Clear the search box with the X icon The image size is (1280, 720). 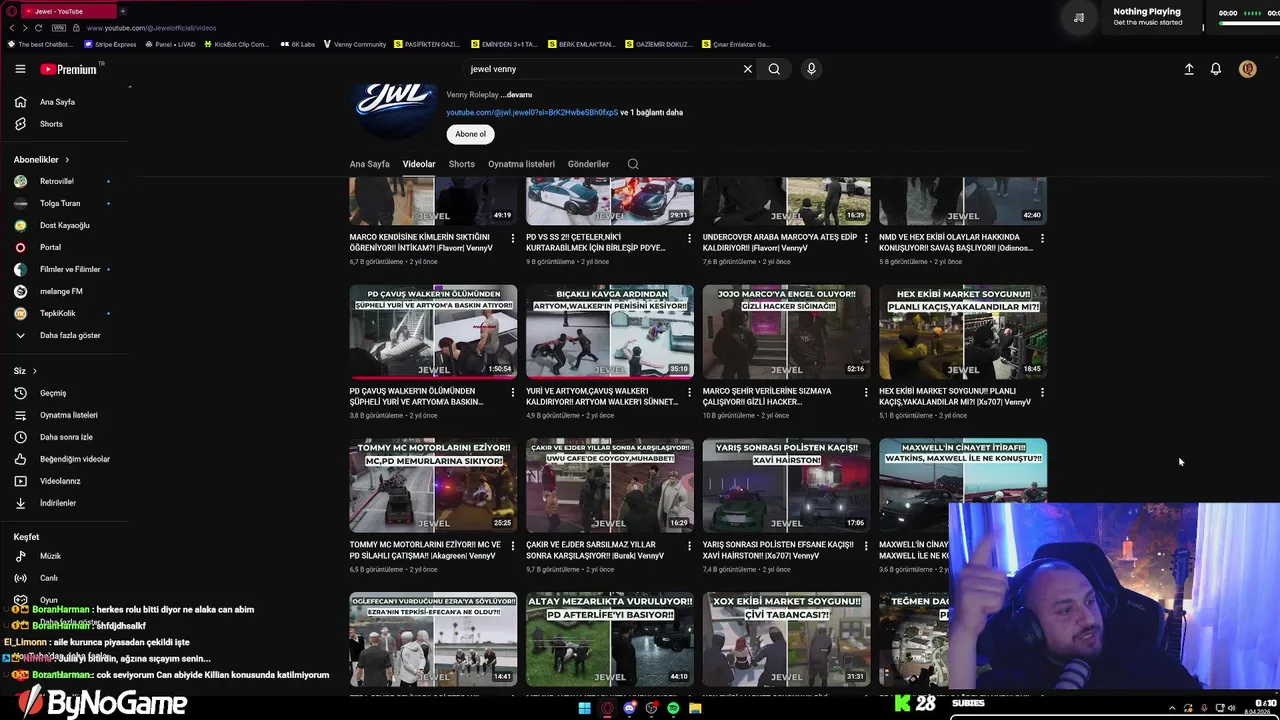(747, 69)
